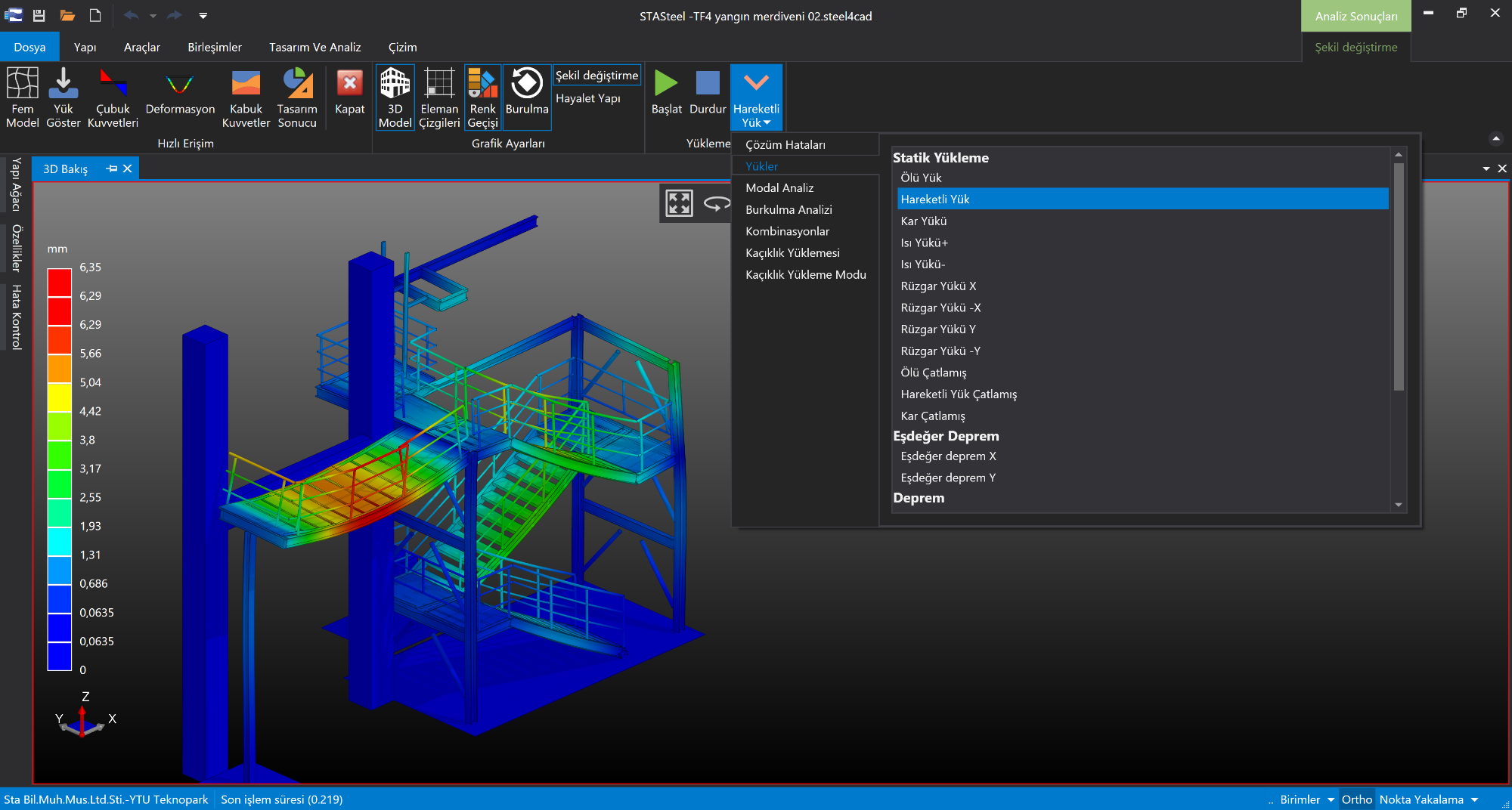Click the red legend color swatch
Viewport: 1512px width, 810px height.
60,283
